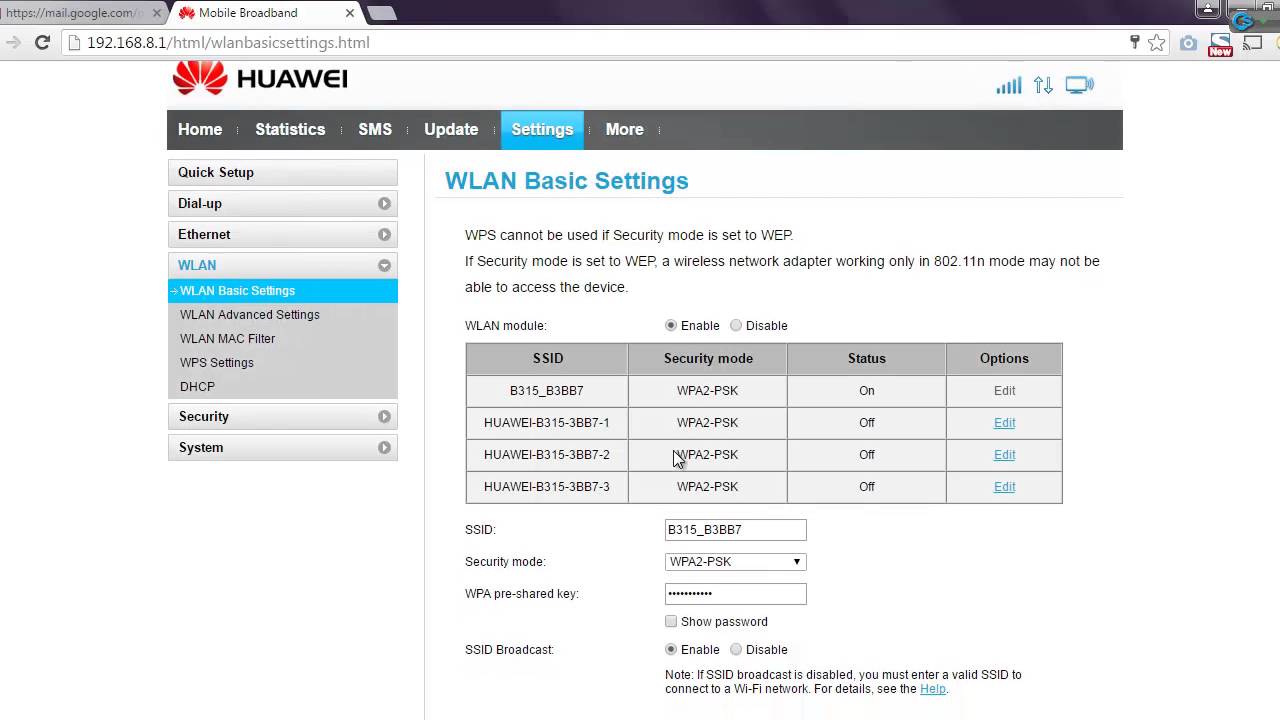Close the Mobile Broadband tab

click(x=350, y=13)
